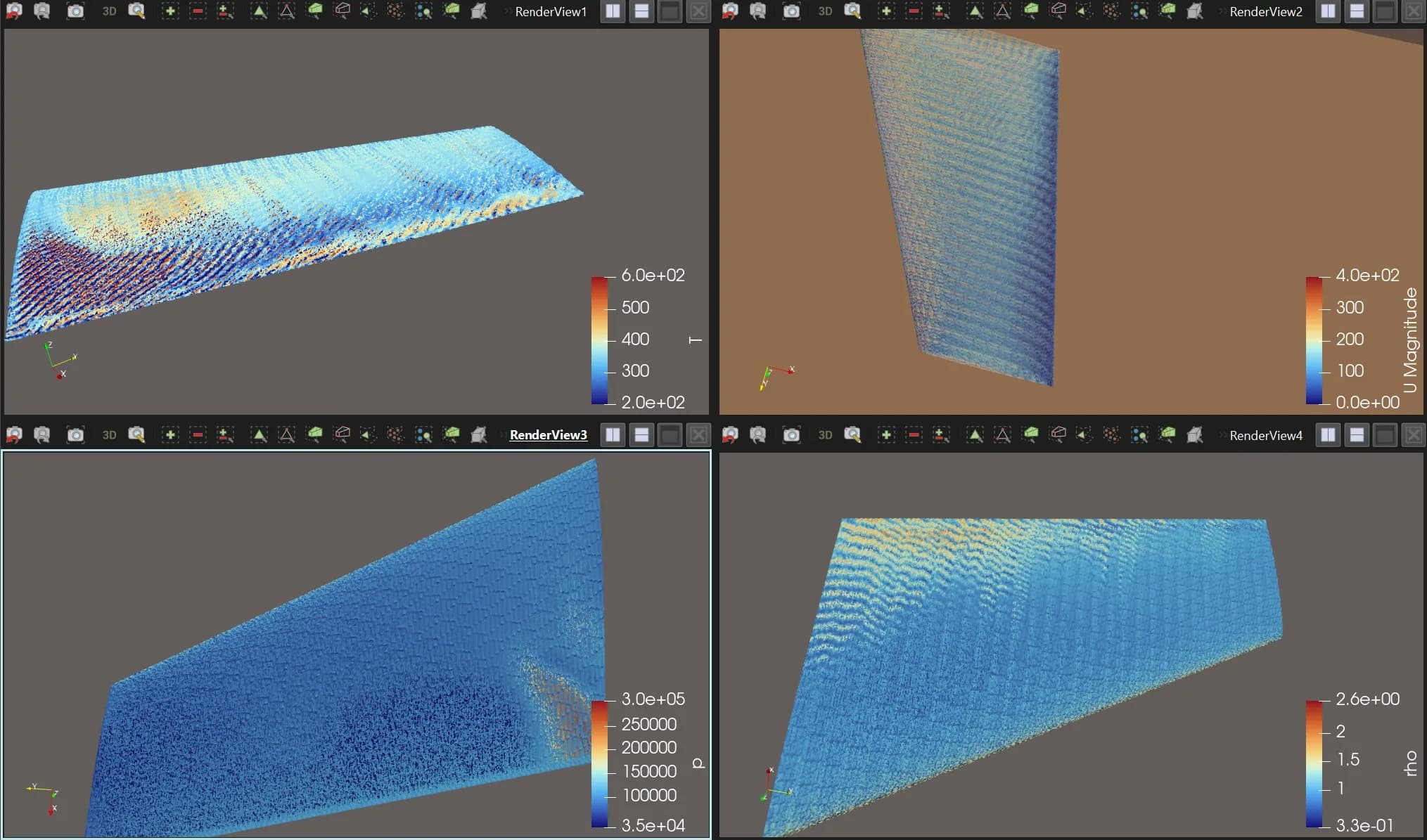Capture a screenshot of RenderView1
This screenshot has width=1427, height=840.
click(75, 11)
